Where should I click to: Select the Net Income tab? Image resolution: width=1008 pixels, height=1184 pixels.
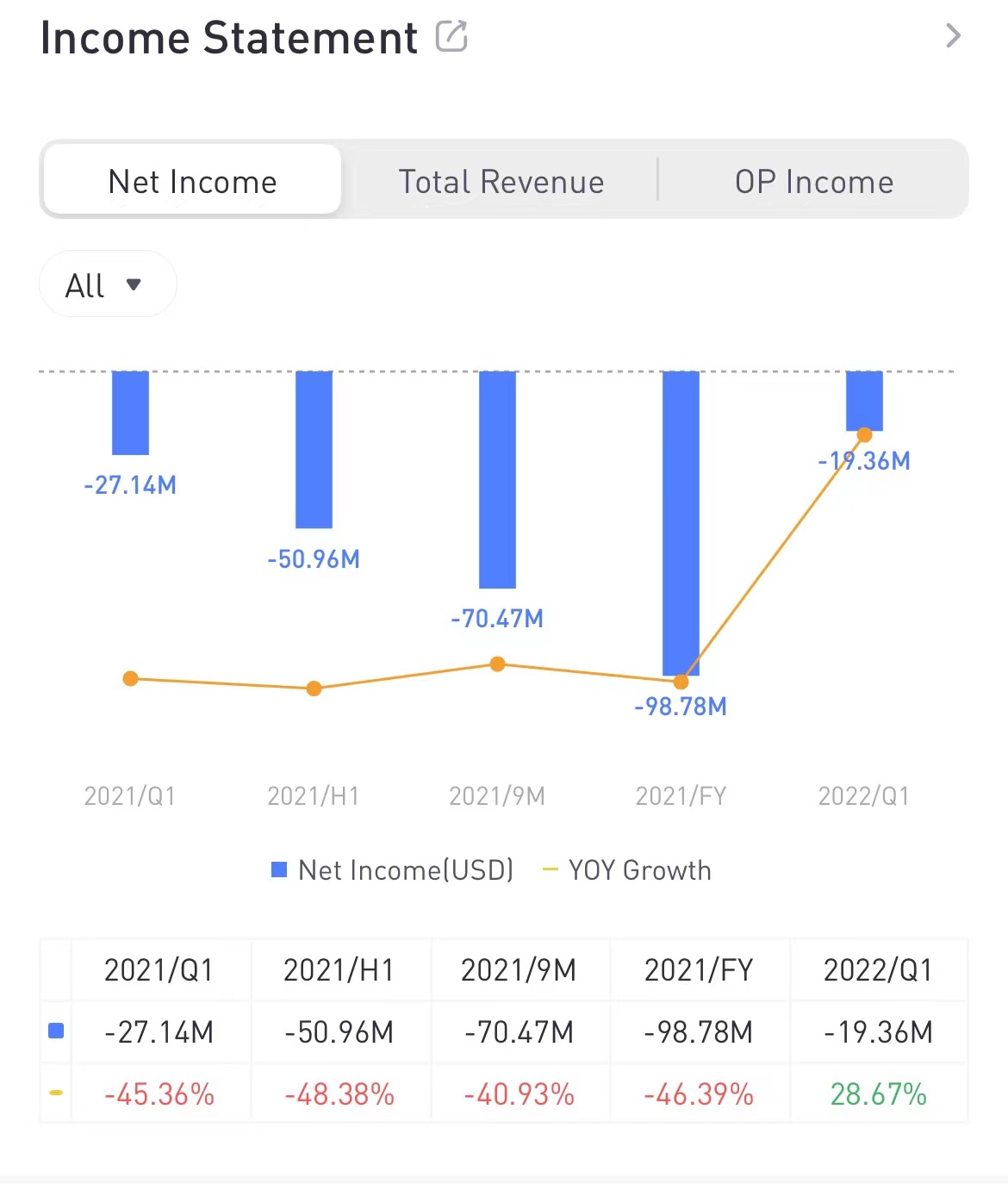click(x=193, y=180)
